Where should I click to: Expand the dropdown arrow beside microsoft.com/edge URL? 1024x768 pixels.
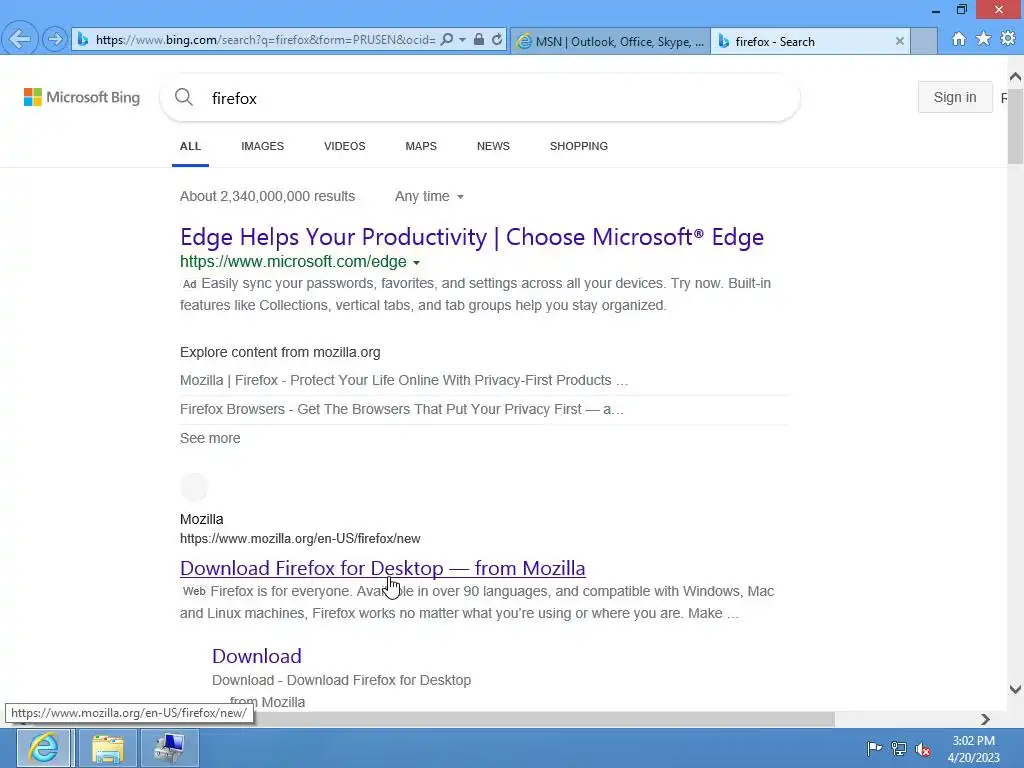pyautogui.click(x=417, y=263)
